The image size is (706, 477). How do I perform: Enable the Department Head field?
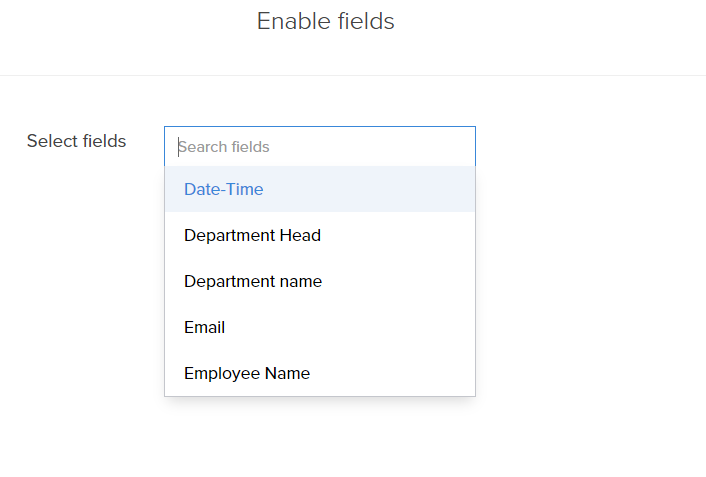252,236
